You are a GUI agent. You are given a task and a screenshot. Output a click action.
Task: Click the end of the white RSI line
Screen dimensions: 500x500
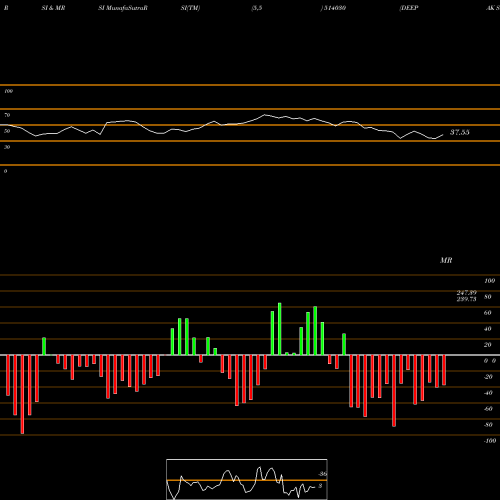tap(443, 135)
